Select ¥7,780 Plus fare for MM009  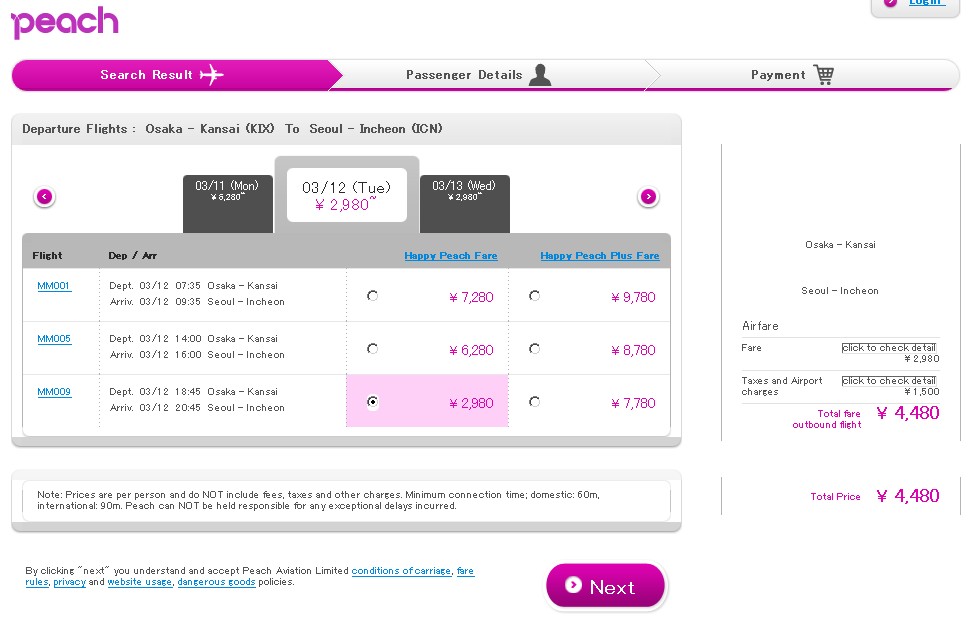(x=534, y=402)
